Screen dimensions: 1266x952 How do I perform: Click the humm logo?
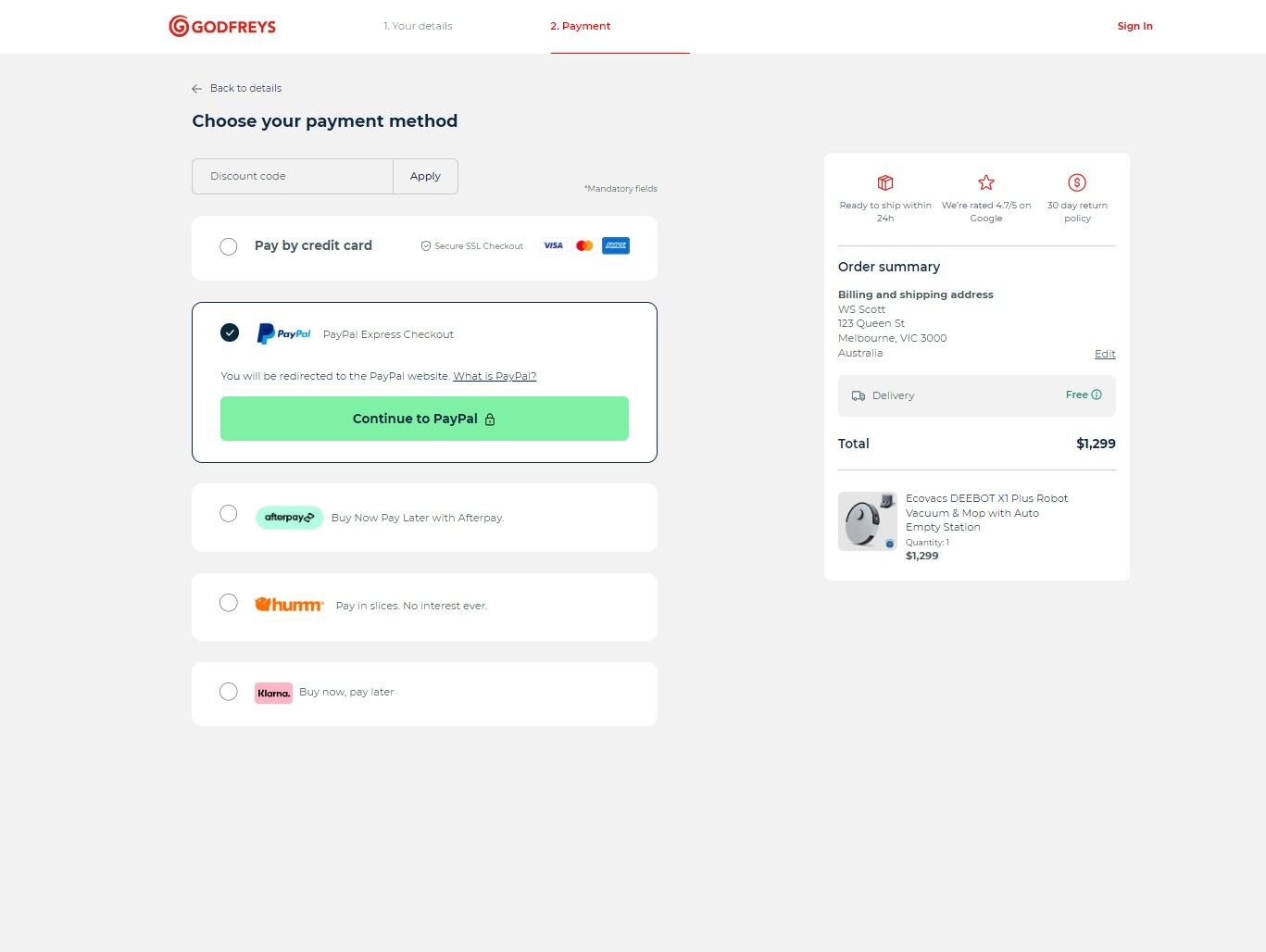point(289,605)
